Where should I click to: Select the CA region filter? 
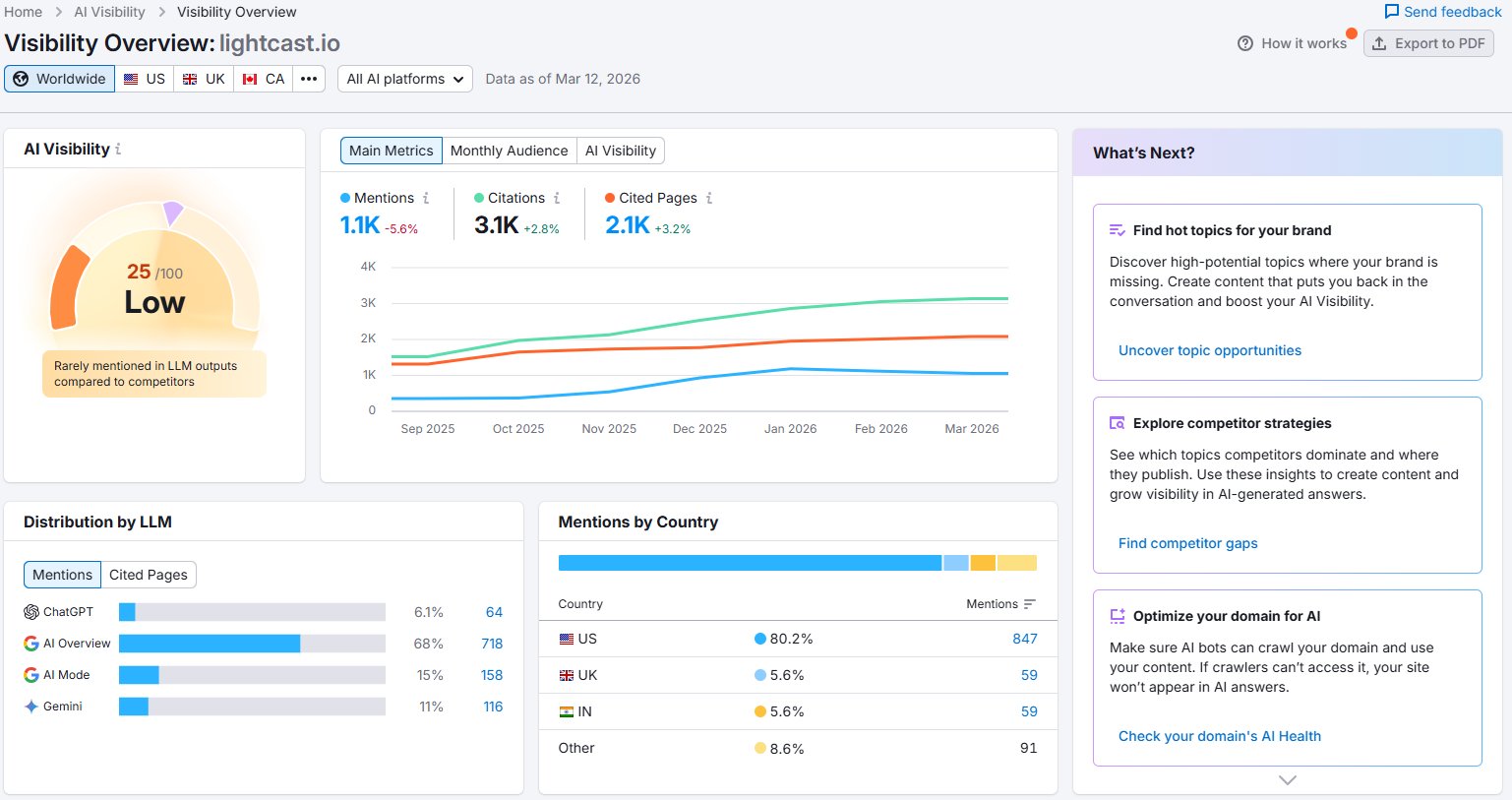264,79
